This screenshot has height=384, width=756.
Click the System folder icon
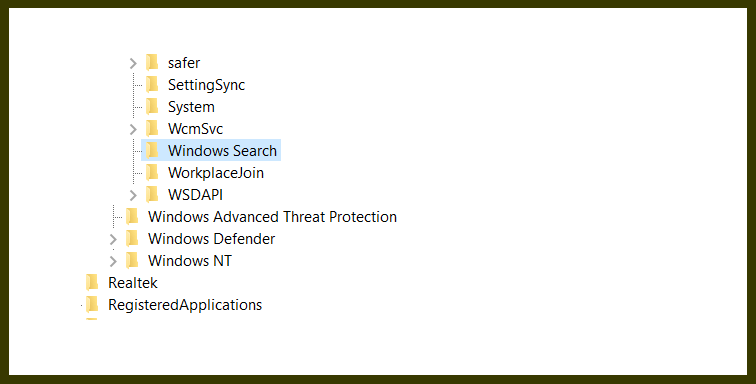tap(152, 107)
